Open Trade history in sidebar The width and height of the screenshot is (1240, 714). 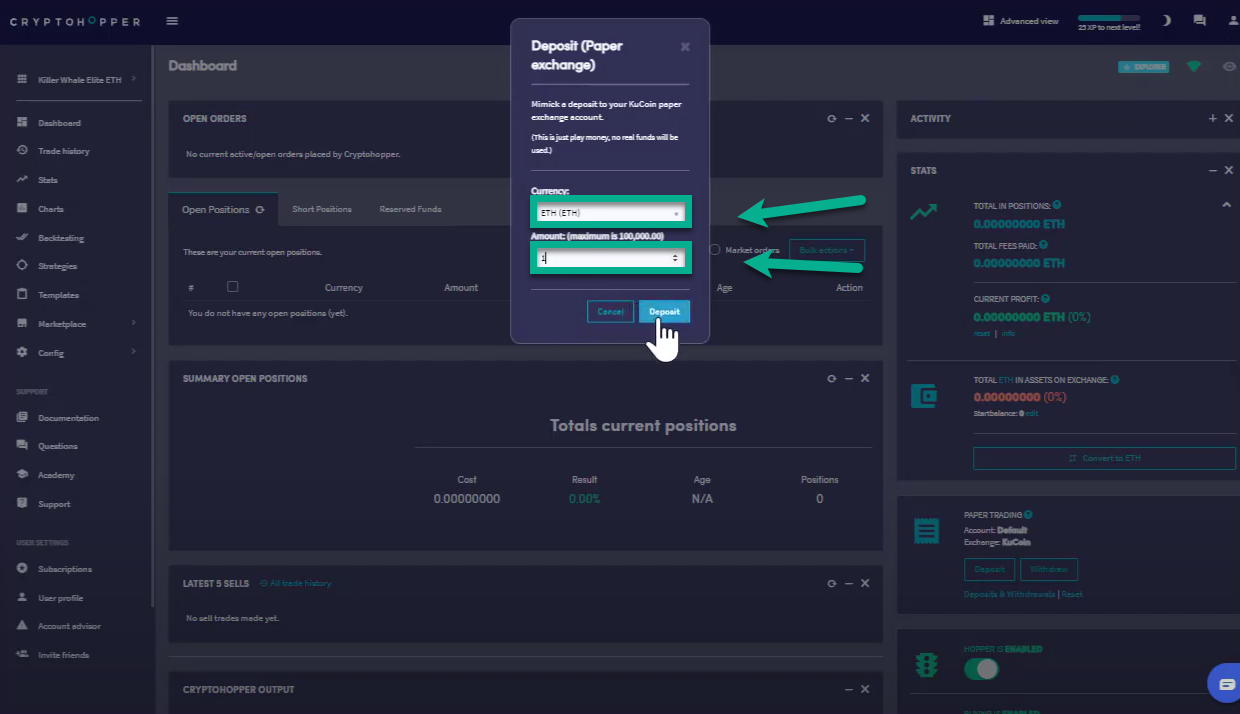tap(64, 151)
